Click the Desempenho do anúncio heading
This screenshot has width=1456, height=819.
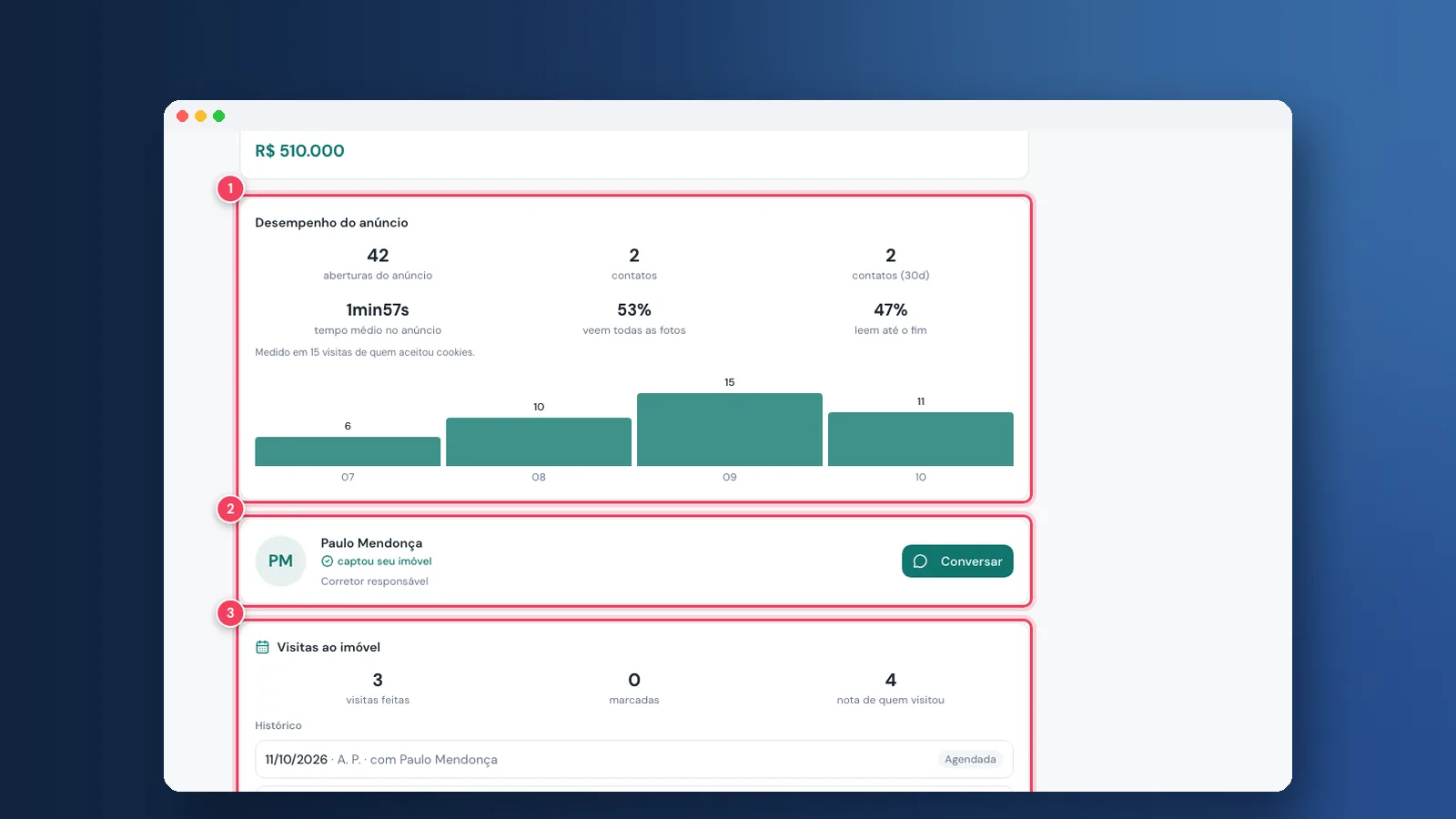coord(331,223)
